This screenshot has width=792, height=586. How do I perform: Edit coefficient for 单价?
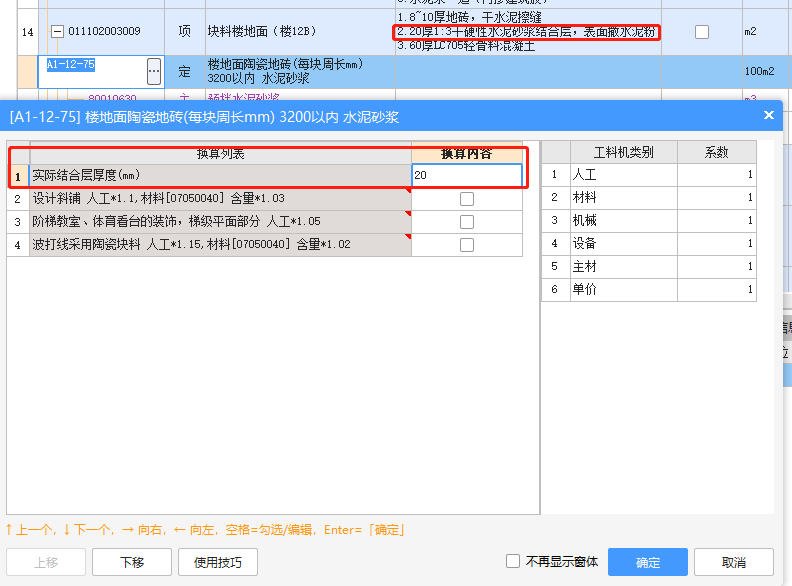716,289
